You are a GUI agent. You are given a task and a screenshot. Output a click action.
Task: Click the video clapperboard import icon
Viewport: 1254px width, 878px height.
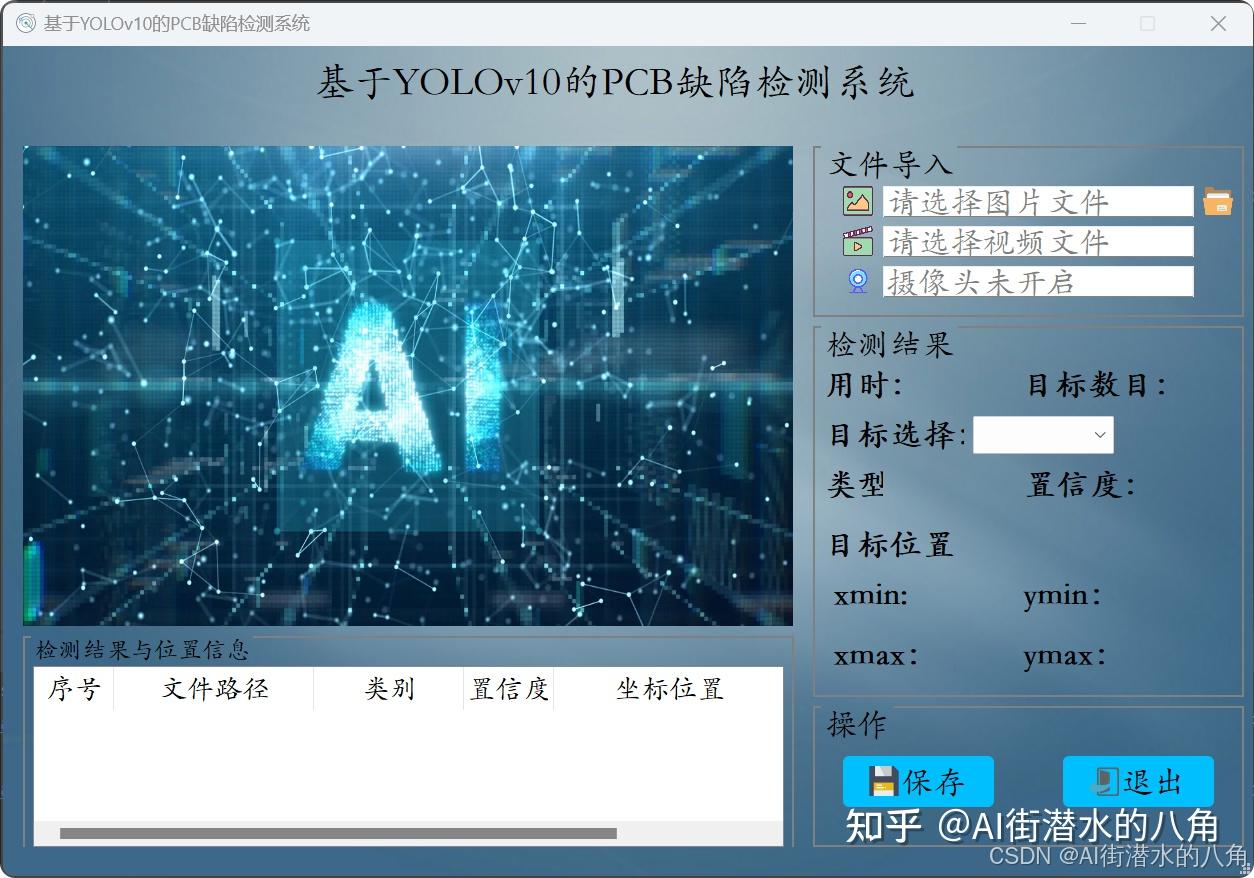858,241
